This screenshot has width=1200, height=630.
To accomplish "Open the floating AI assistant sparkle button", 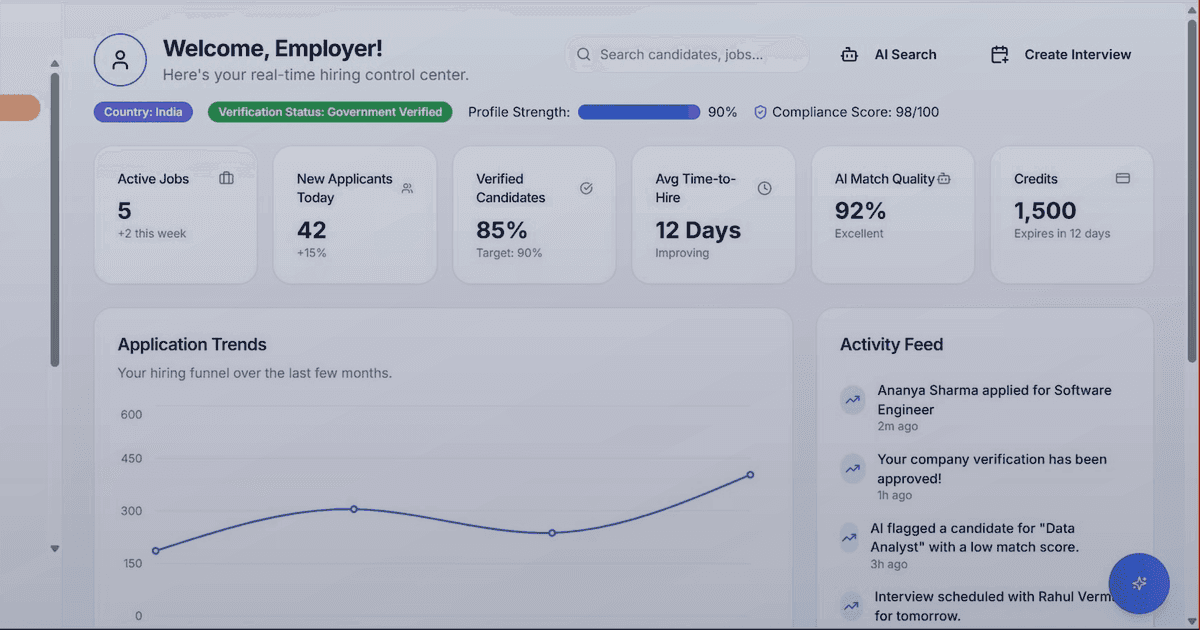I will 1139,584.
